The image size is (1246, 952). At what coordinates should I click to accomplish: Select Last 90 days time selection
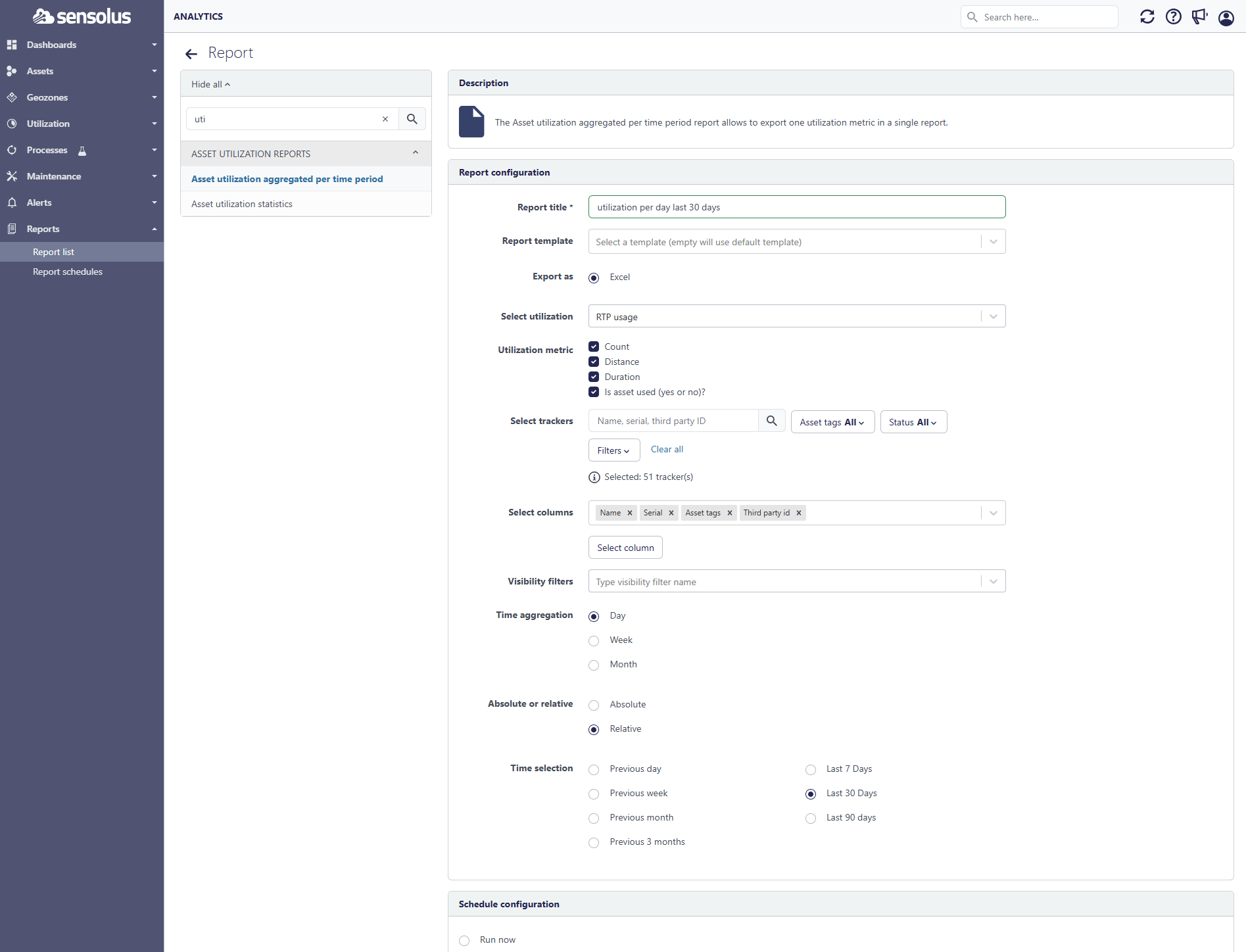tap(811, 818)
